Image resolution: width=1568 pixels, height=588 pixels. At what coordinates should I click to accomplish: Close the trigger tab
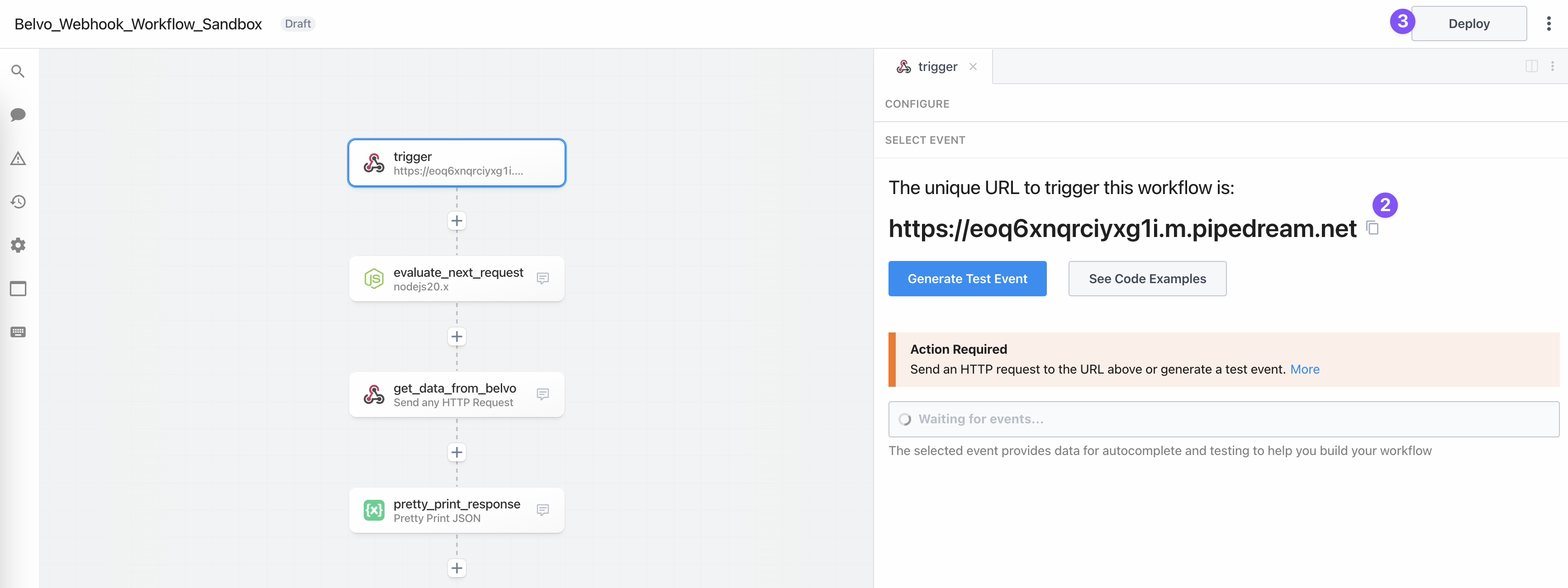[973, 67]
